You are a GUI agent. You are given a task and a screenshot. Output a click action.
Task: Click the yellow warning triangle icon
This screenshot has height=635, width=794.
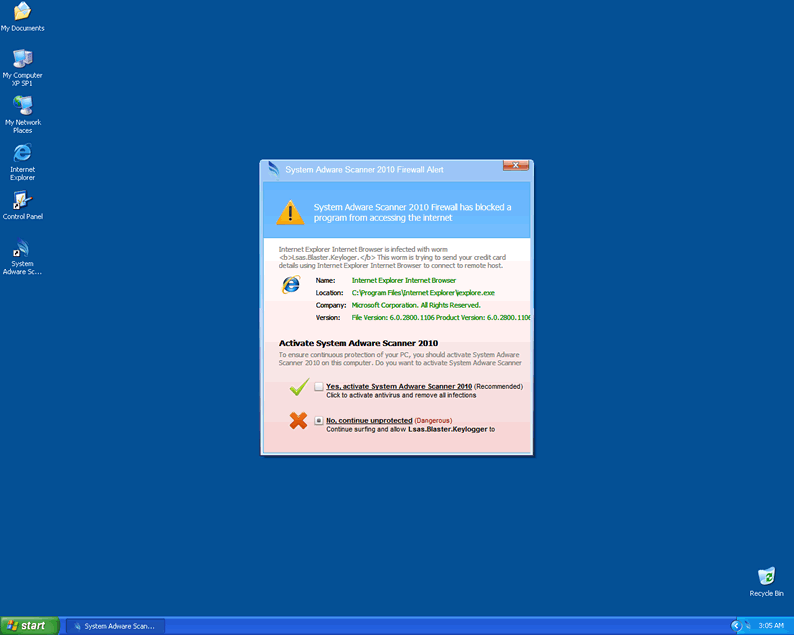[x=290, y=212]
